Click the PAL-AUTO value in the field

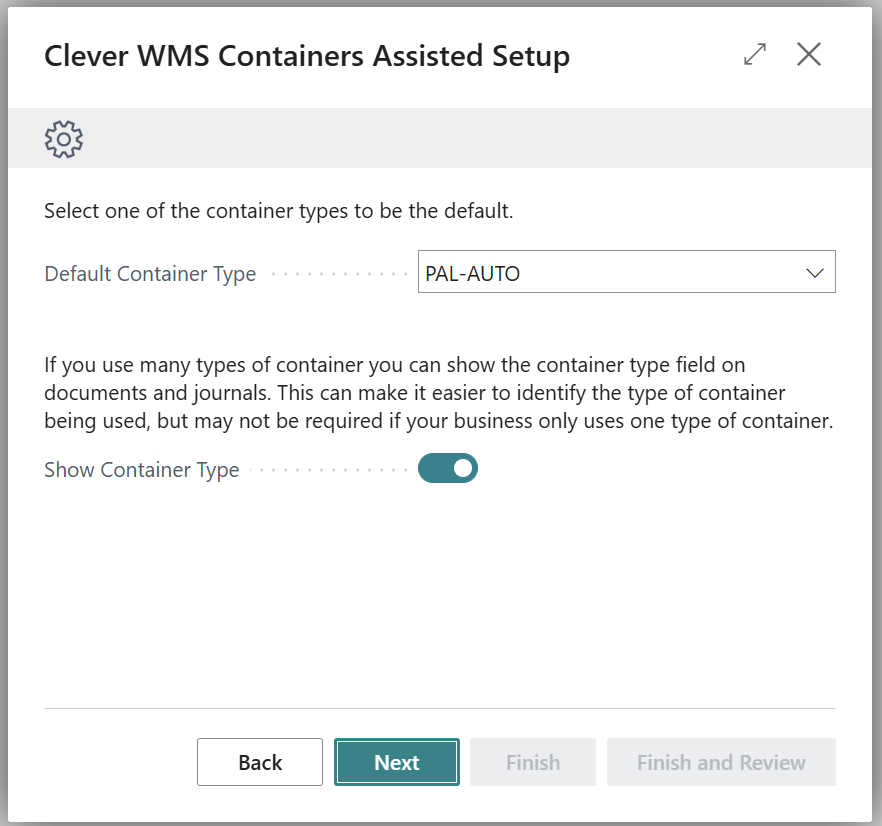click(473, 273)
